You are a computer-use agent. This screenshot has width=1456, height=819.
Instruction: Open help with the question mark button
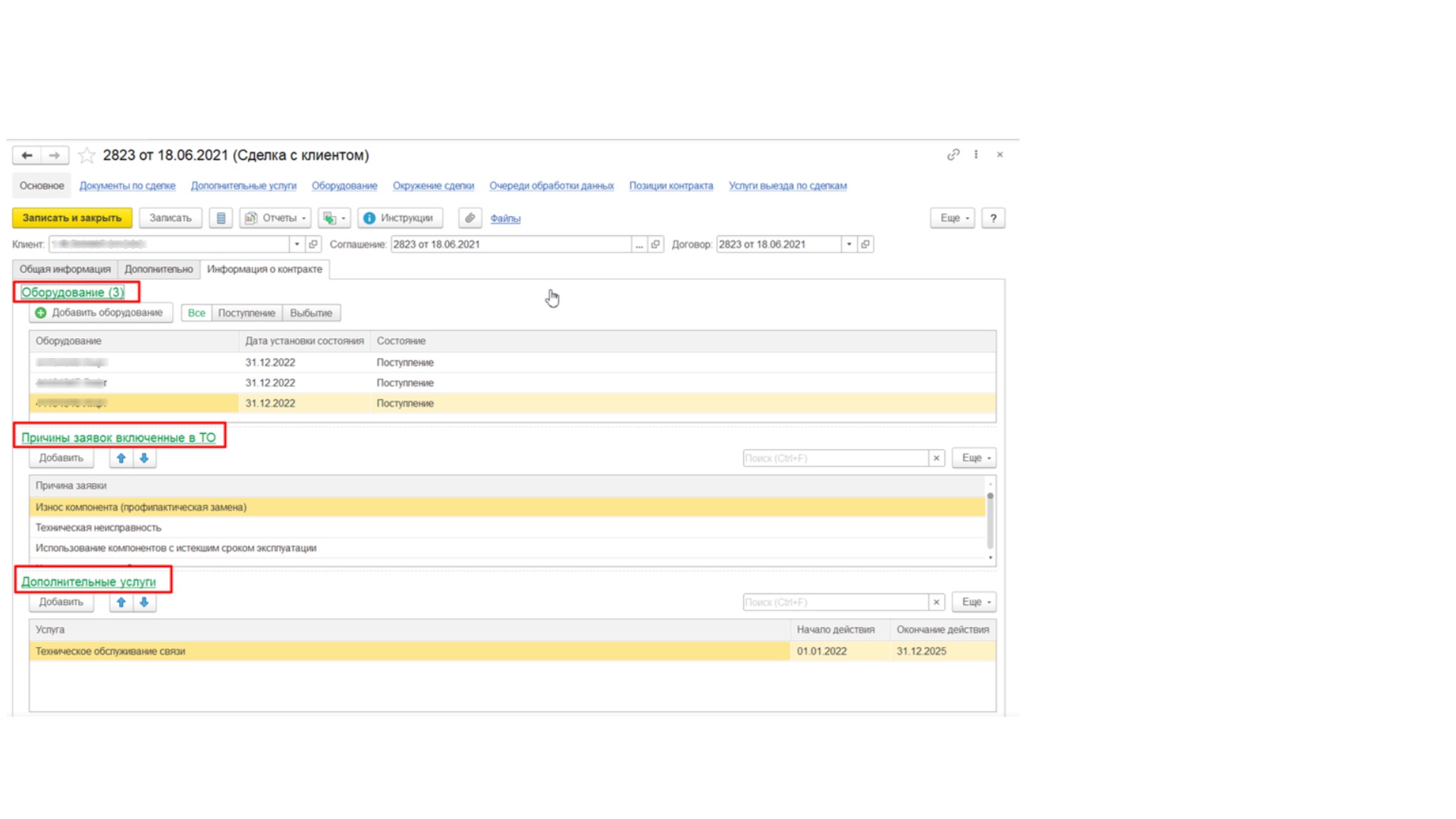(x=993, y=218)
